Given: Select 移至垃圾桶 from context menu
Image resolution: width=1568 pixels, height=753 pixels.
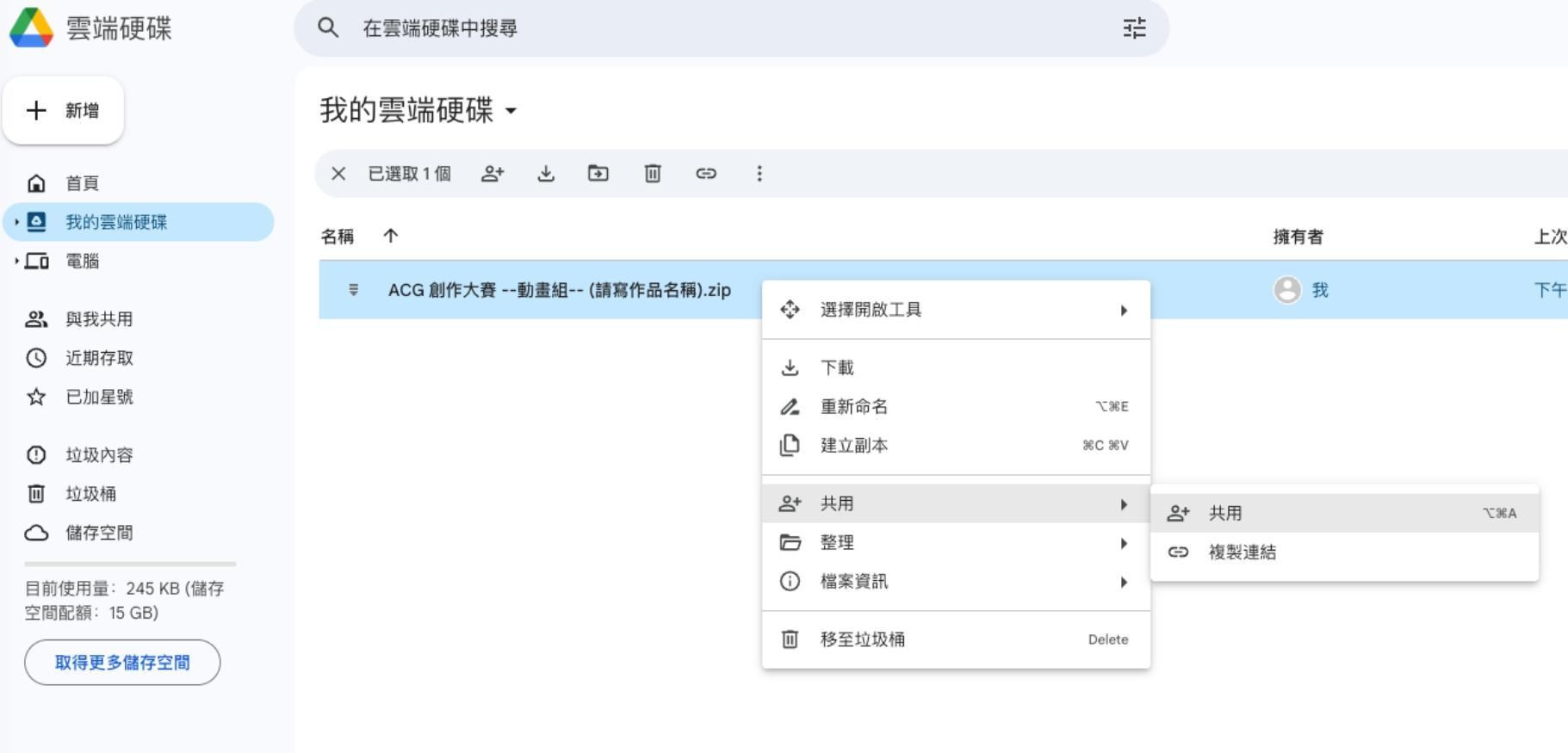Looking at the screenshot, I should (956, 639).
